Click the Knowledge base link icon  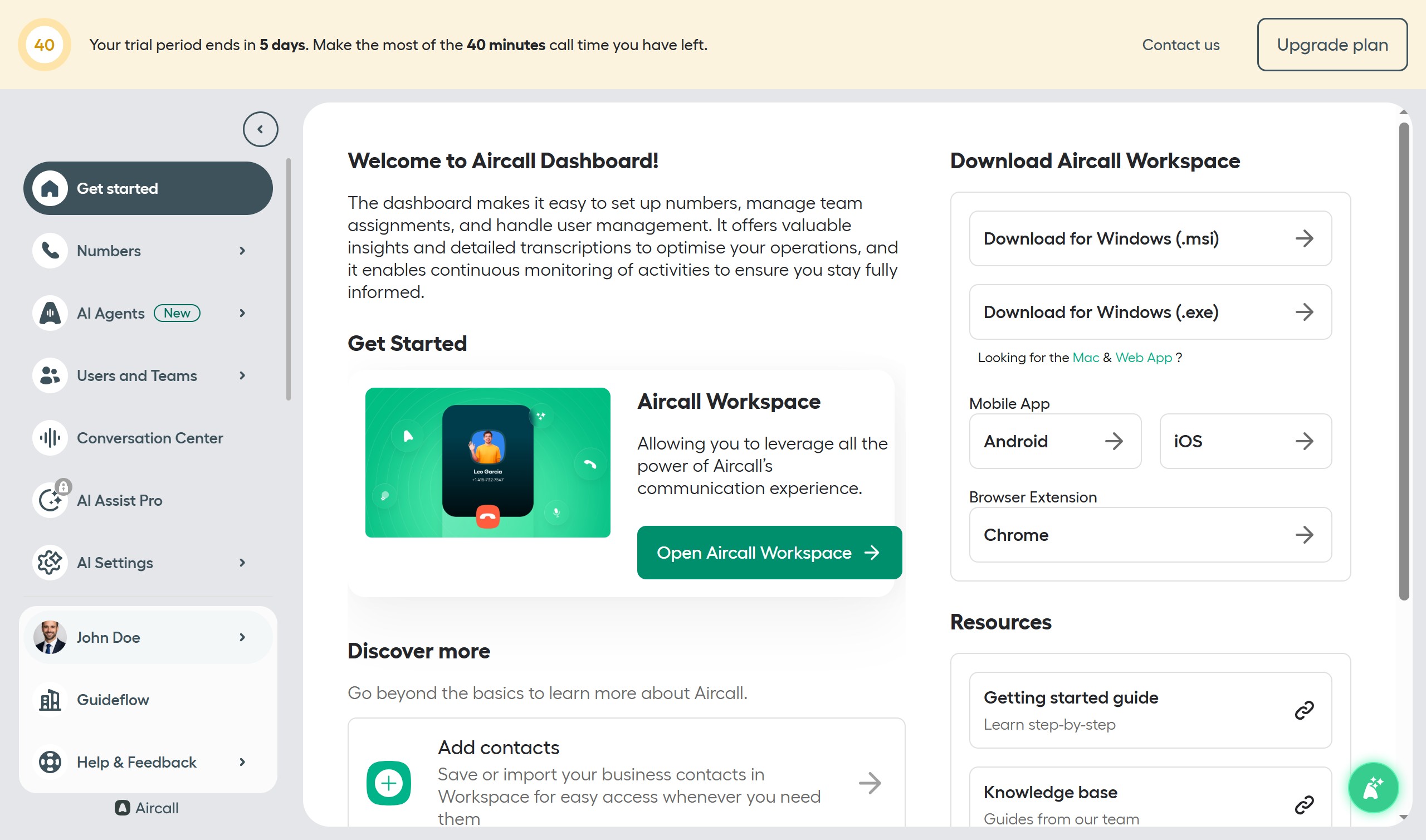click(1305, 804)
